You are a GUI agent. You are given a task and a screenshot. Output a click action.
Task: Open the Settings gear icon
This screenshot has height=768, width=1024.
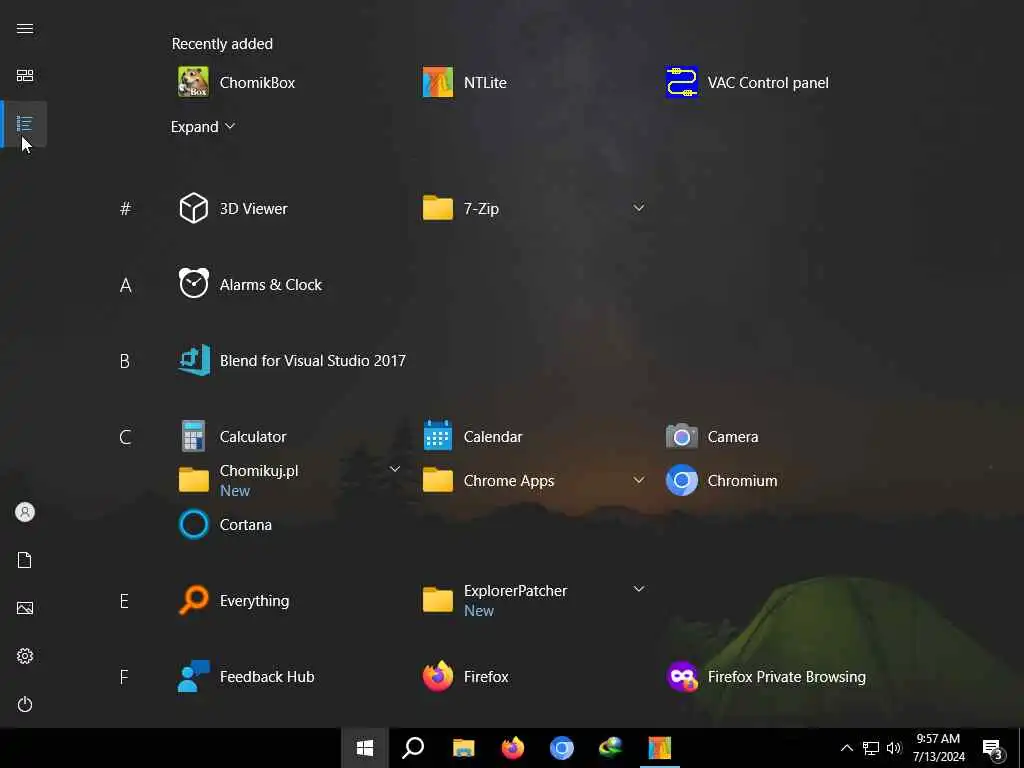25,656
